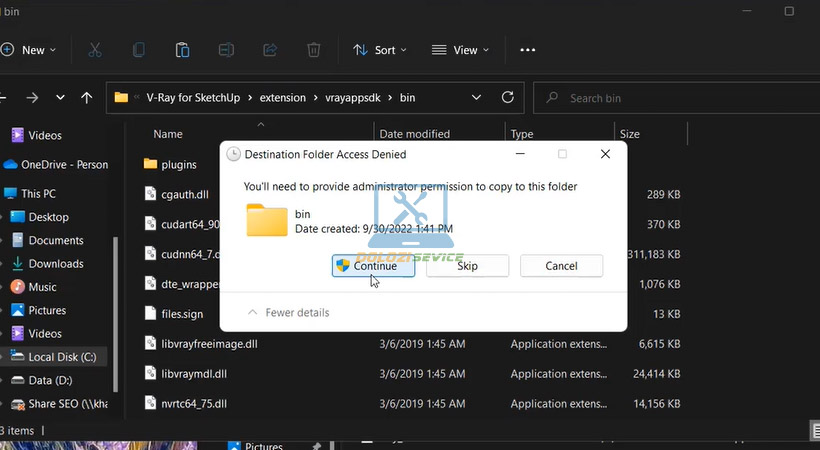
Task: Refresh the current folder view
Action: point(508,98)
